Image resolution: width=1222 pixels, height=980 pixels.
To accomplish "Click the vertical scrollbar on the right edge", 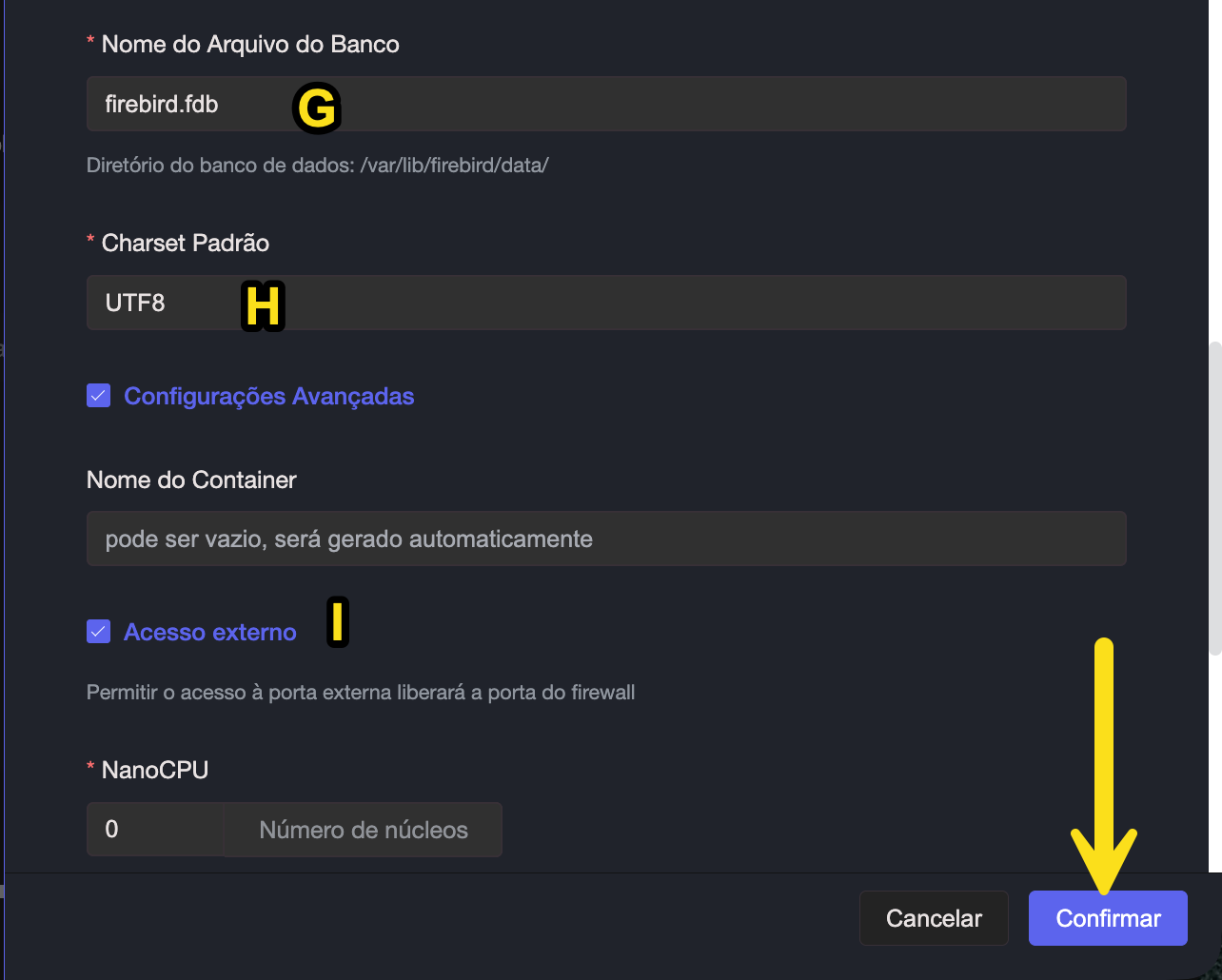I will coord(1214,500).
